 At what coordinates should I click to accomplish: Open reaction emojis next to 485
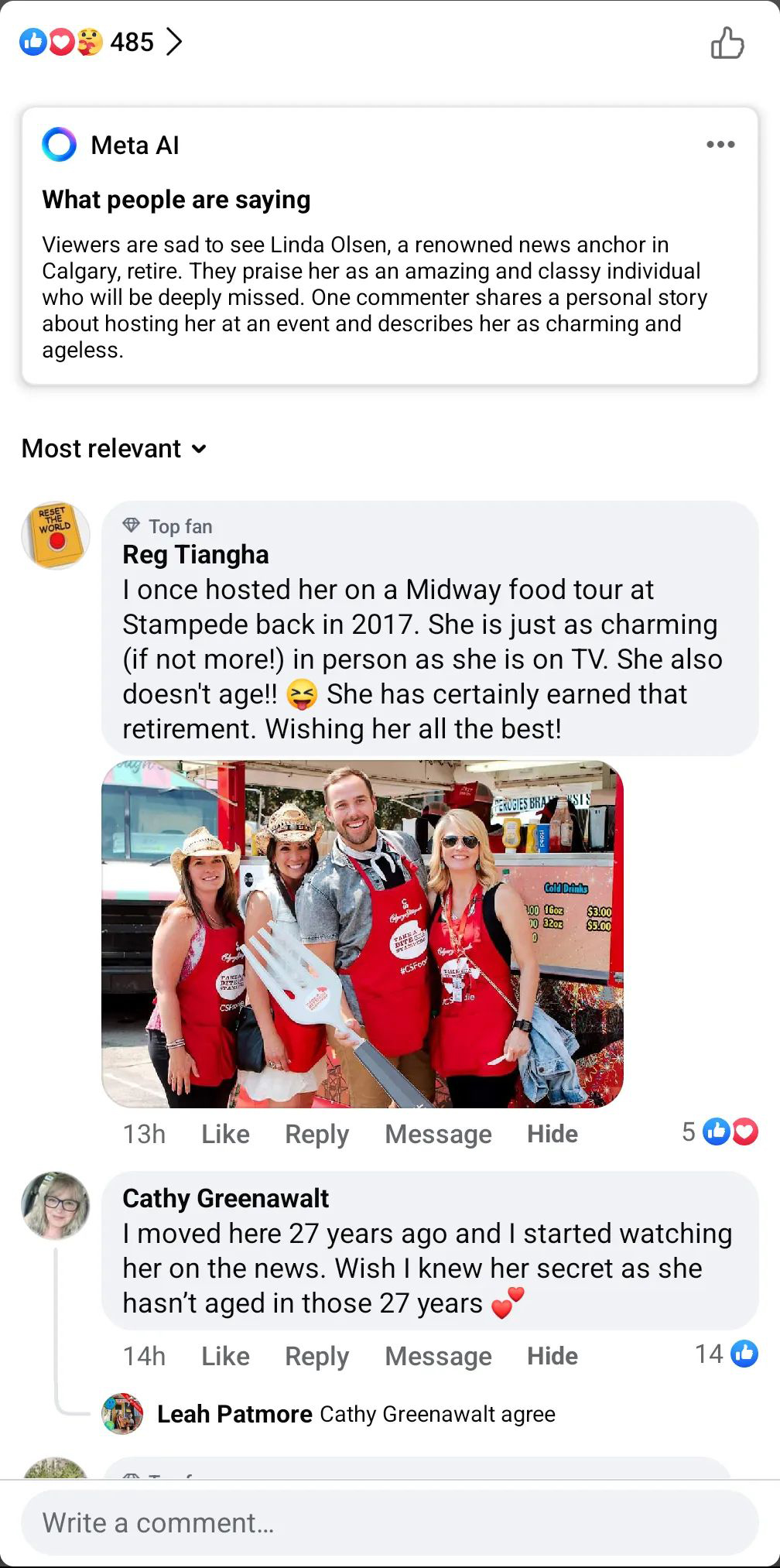coord(61,42)
